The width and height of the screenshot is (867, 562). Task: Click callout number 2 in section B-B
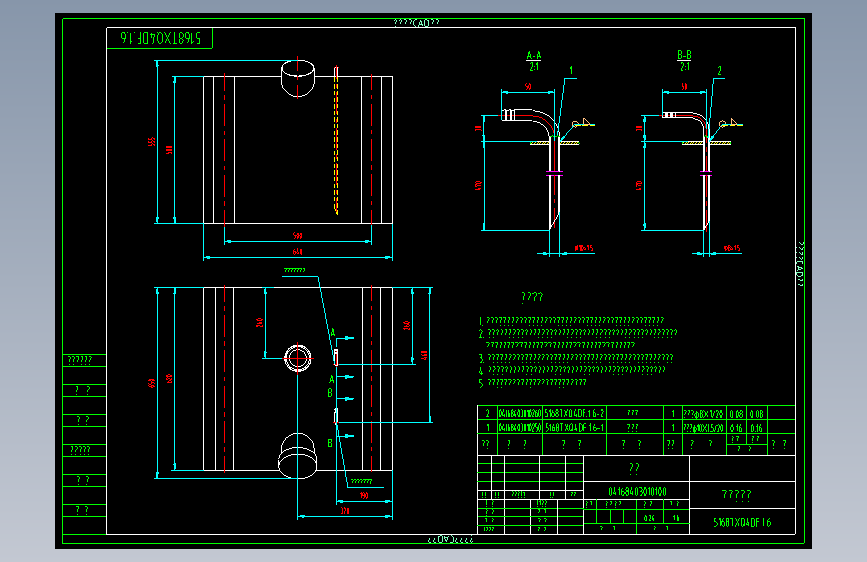coord(719,70)
